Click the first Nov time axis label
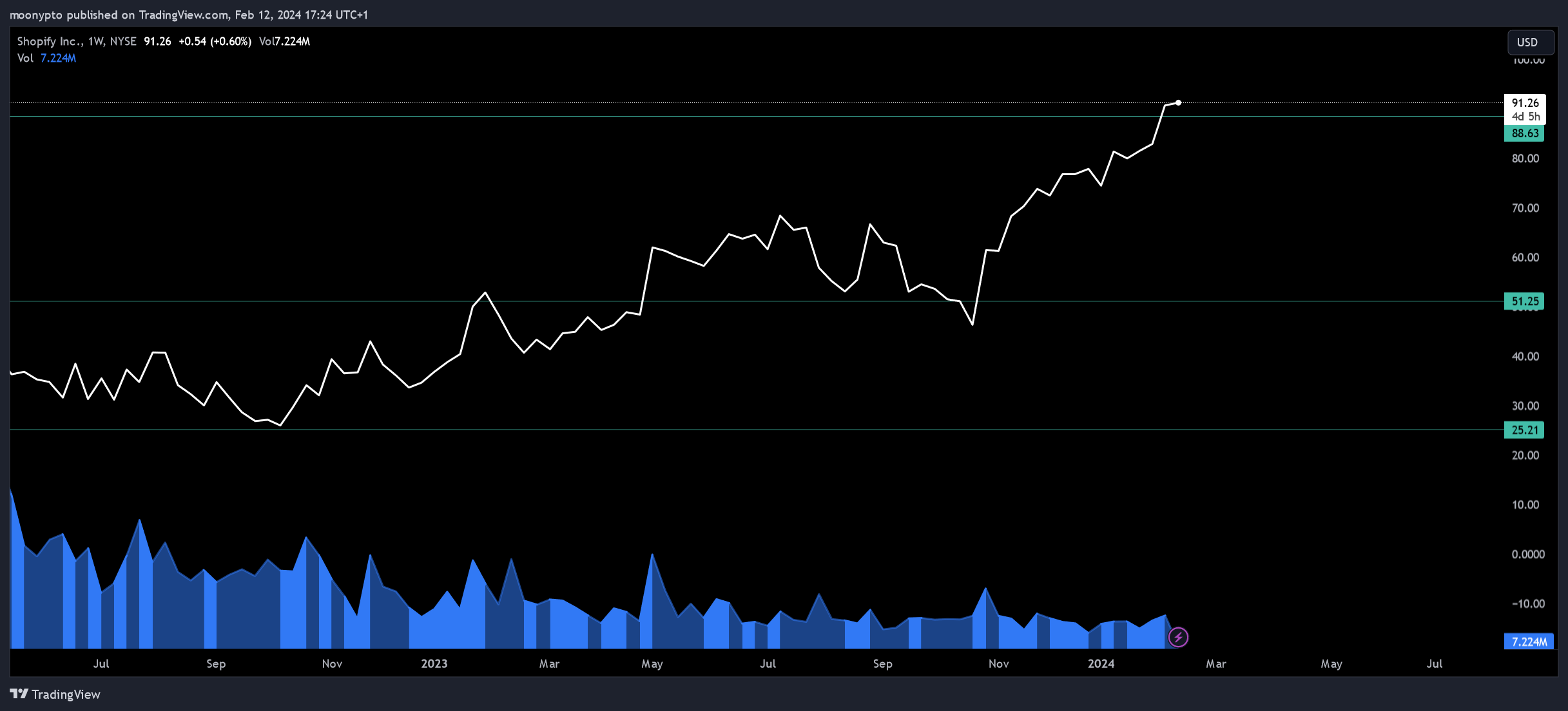This screenshot has height=711, width=1568. 332,663
